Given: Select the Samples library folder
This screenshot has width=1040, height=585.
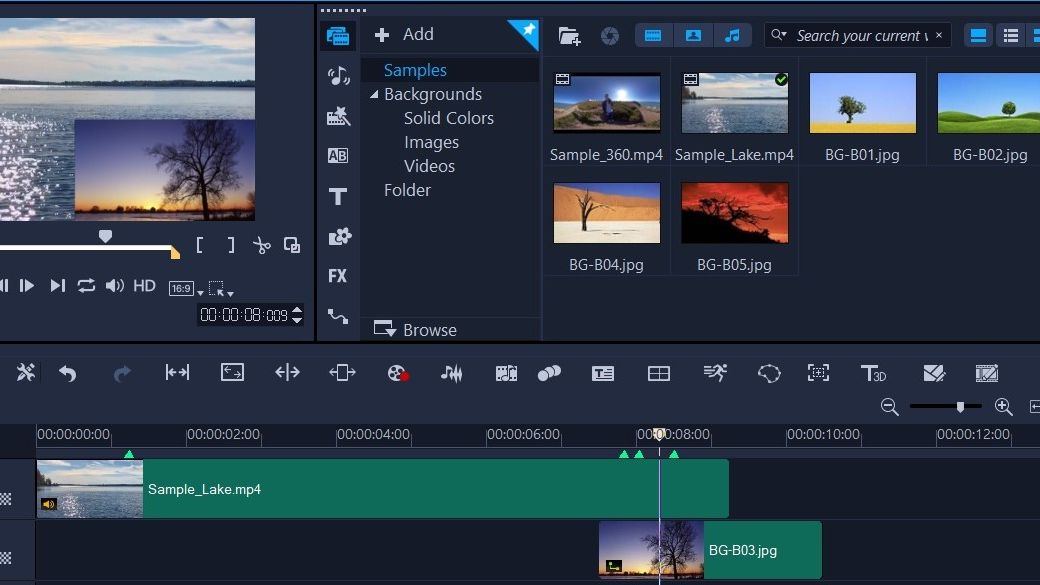Looking at the screenshot, I should coord(415,70).
